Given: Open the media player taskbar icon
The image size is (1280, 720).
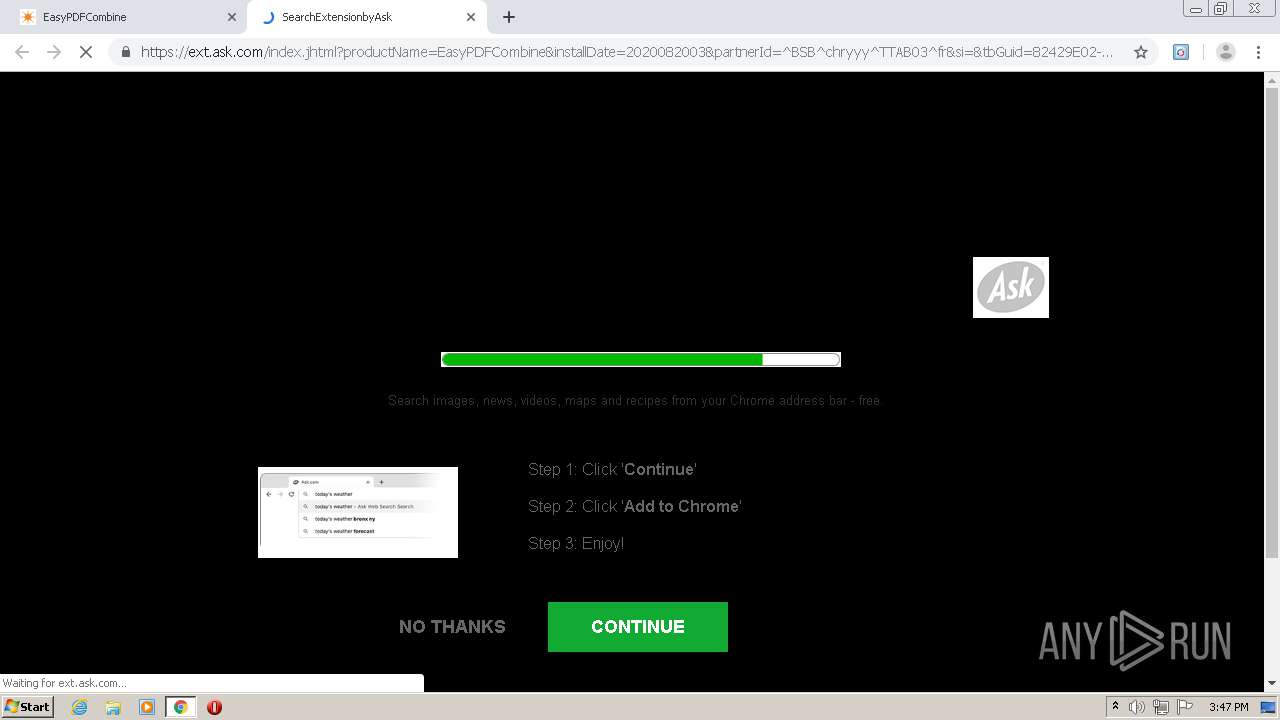Looking at the screenshot, I should pyautogui.click(x=147, y=707).
